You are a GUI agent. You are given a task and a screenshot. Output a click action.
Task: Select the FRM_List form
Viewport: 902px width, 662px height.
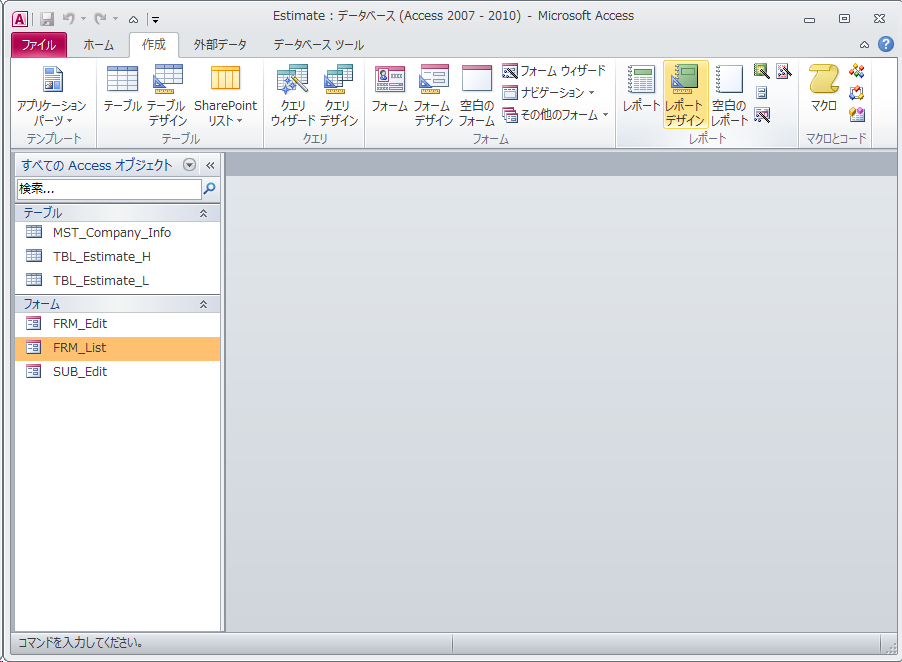117,348
